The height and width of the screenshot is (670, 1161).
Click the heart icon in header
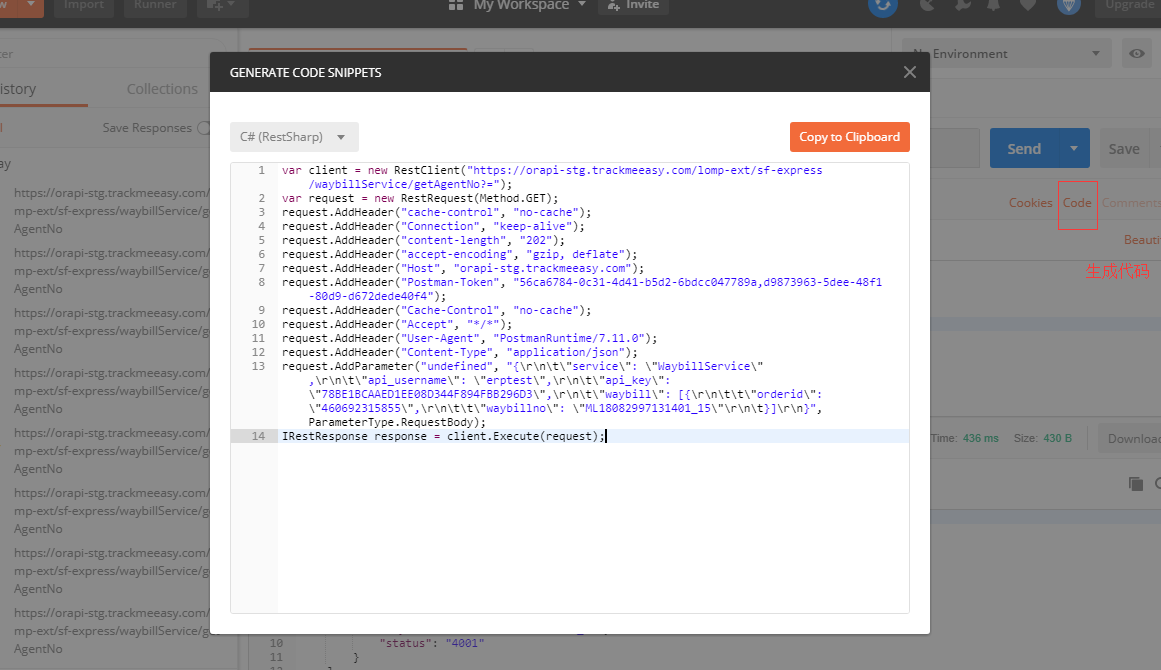1028,5
